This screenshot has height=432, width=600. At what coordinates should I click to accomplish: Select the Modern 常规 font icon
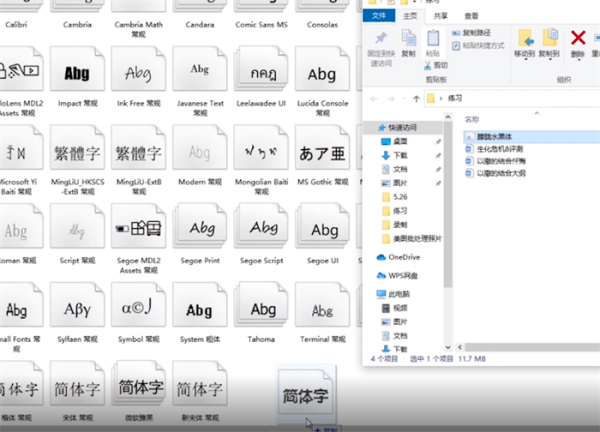[x=200, y=148]
